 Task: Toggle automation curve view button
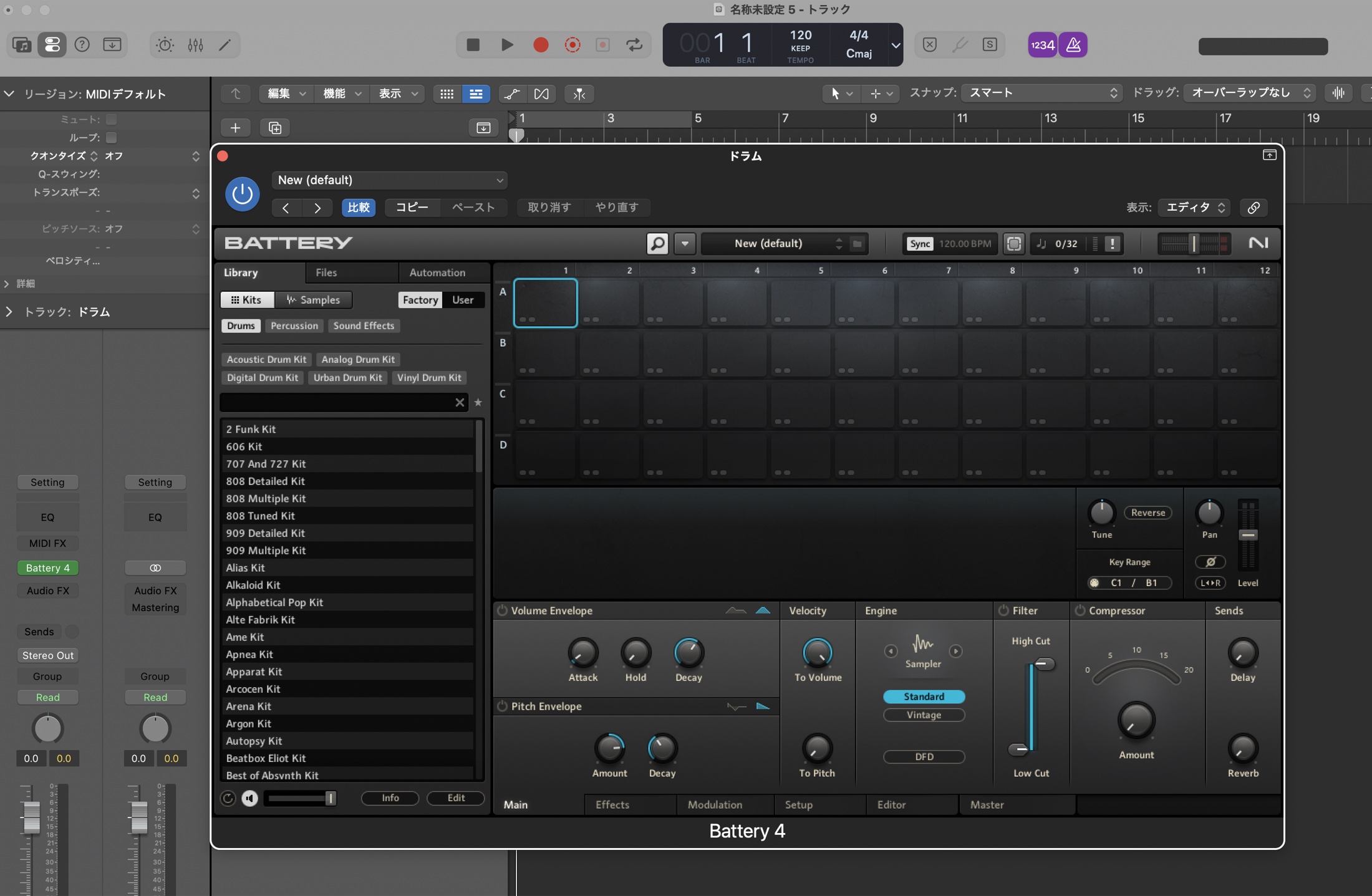coord(511,94)
